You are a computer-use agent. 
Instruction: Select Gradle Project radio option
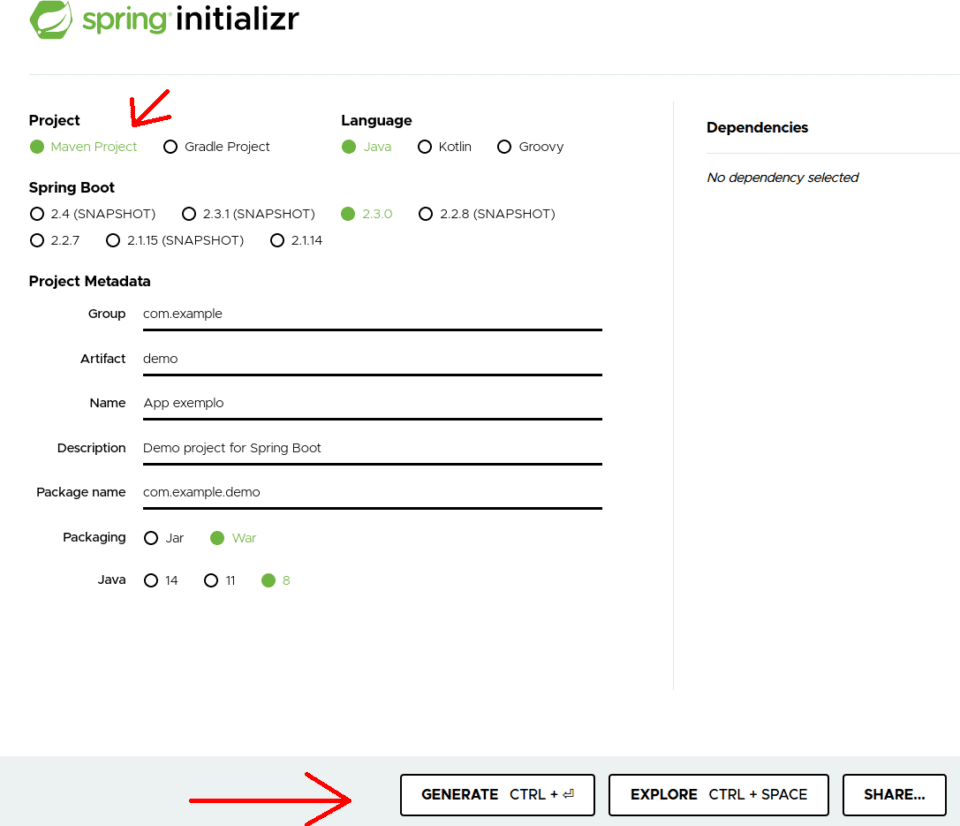(x=217, y=147)
